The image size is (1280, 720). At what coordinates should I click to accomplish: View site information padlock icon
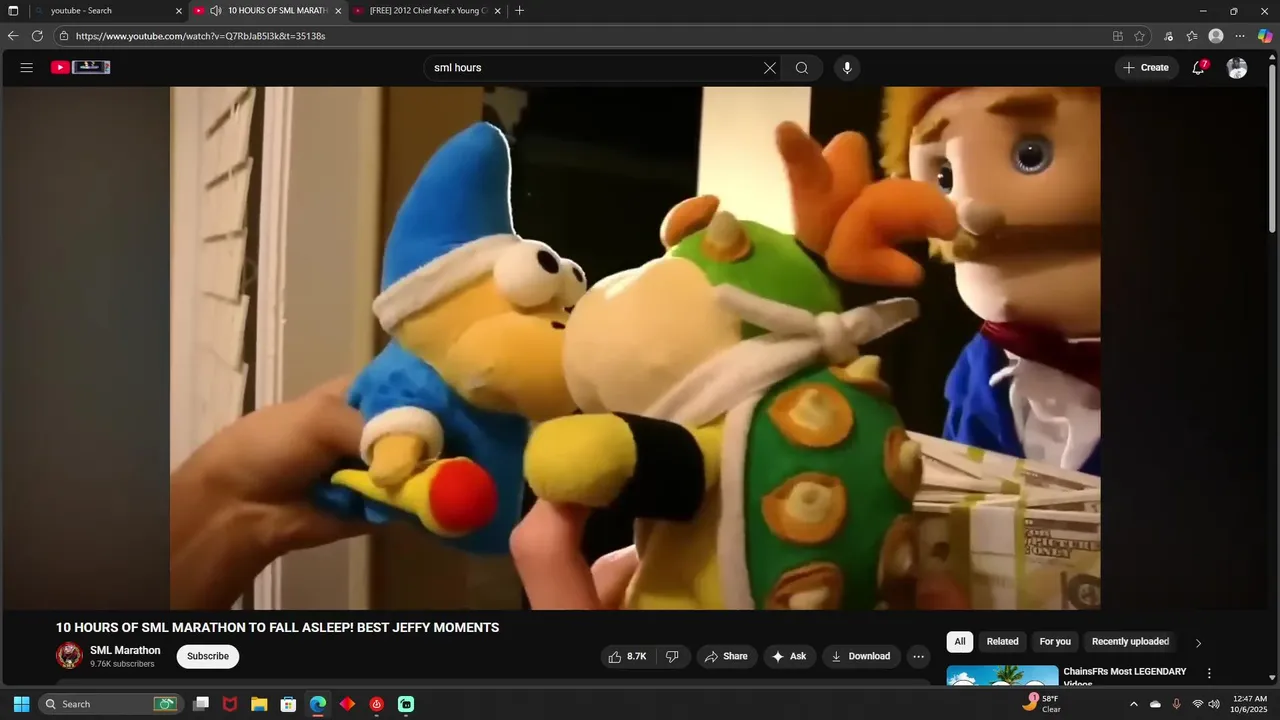point(63,36)
